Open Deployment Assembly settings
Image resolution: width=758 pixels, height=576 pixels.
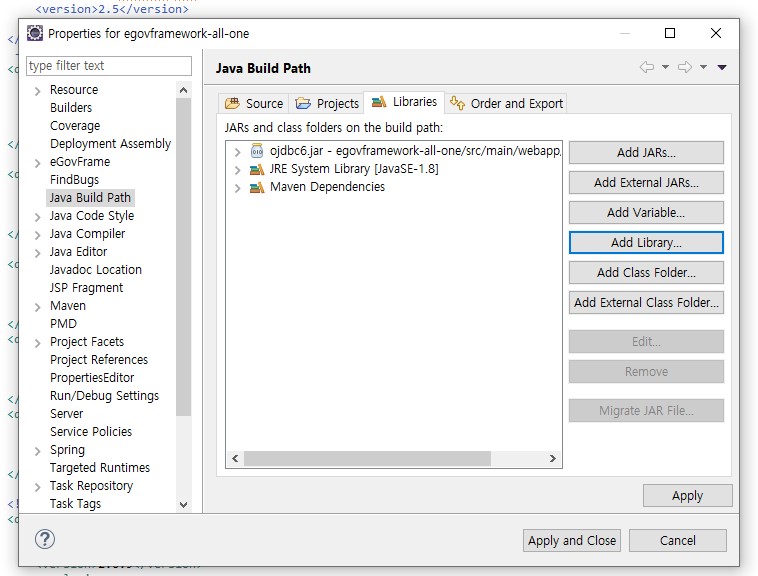coord(111,144)
